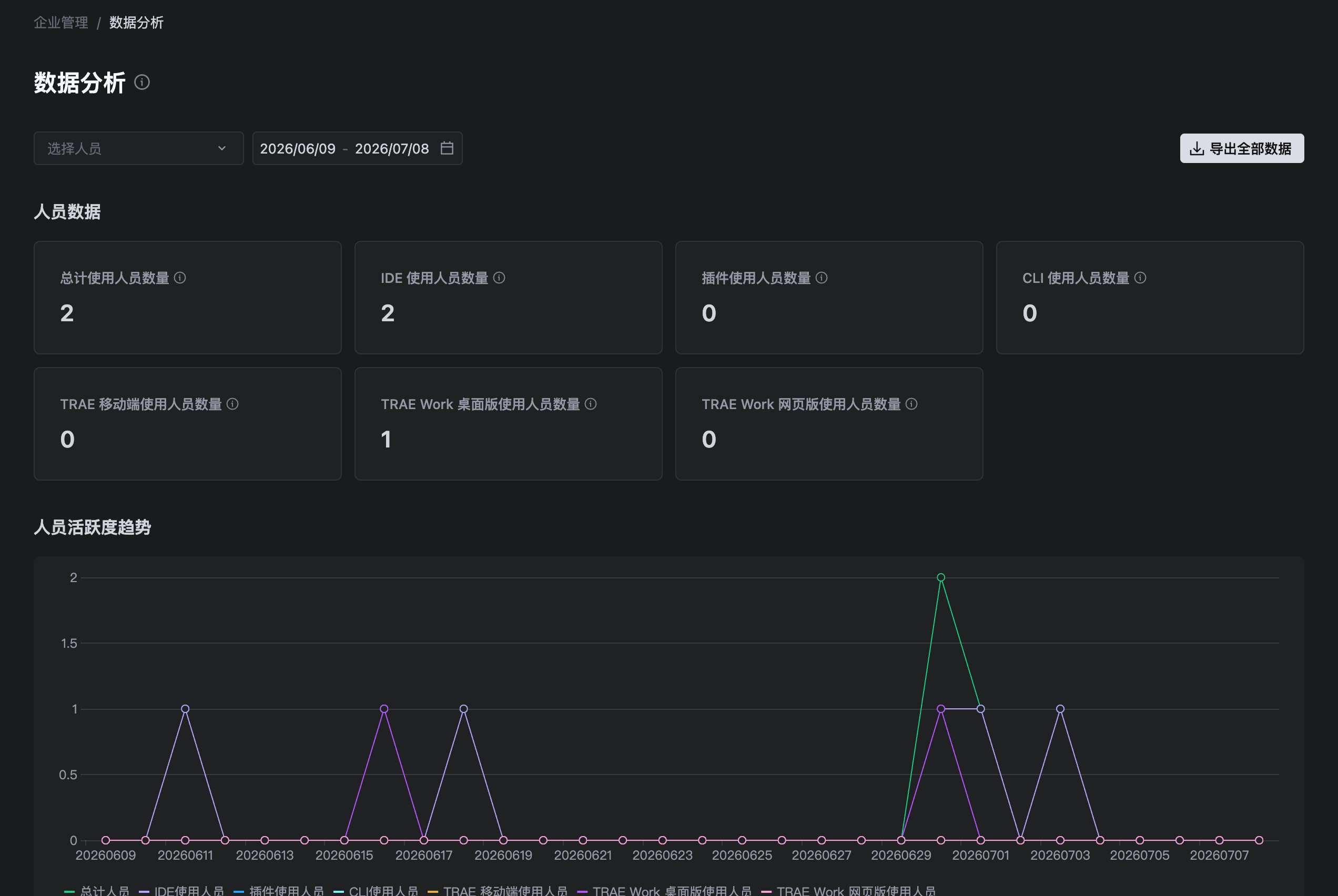Select start date 2026/06/09 field
The image size is (1338, 896).
(298, 149)
